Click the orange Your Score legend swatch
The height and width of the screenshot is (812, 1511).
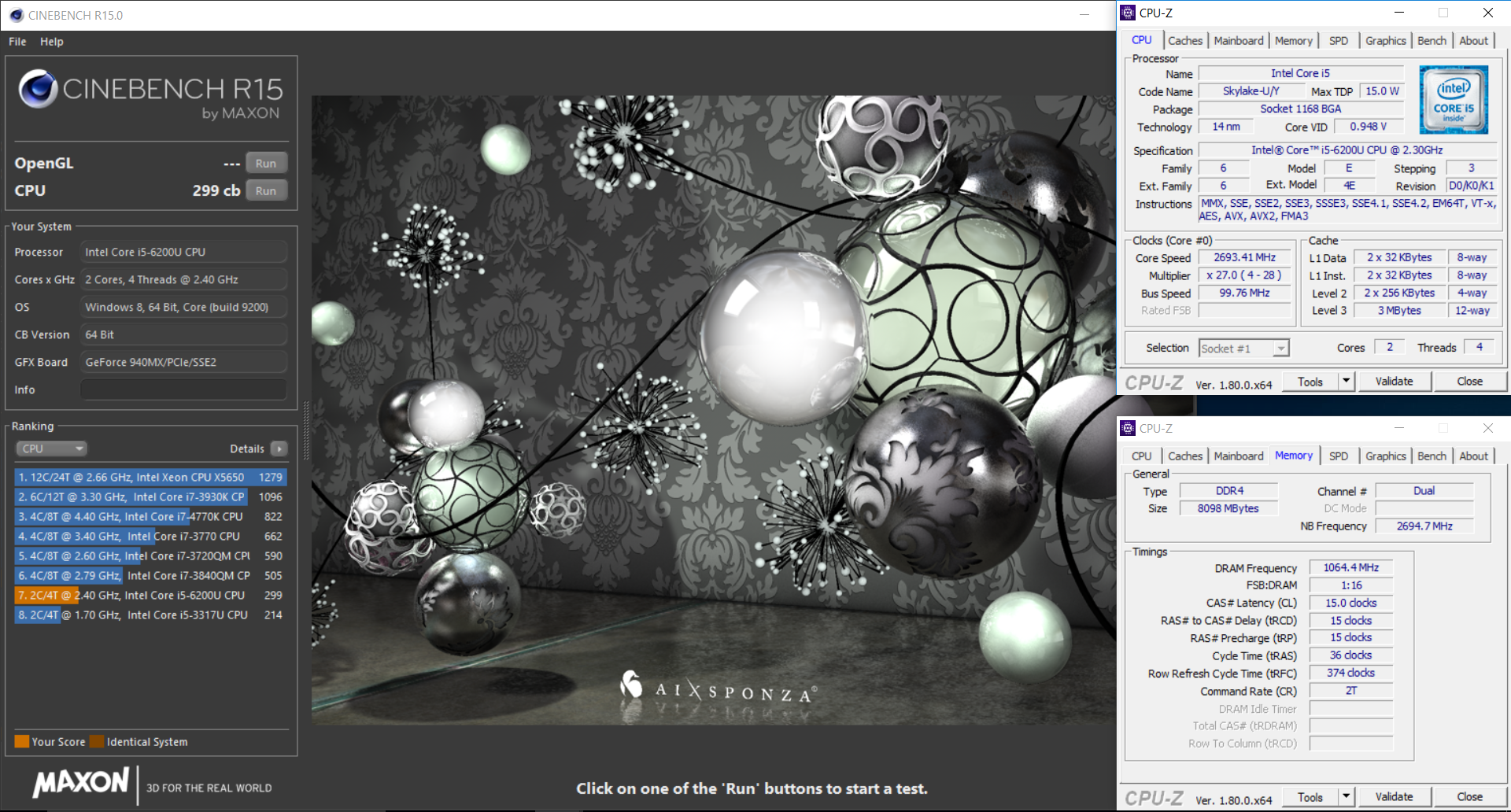tap(22, 741)
